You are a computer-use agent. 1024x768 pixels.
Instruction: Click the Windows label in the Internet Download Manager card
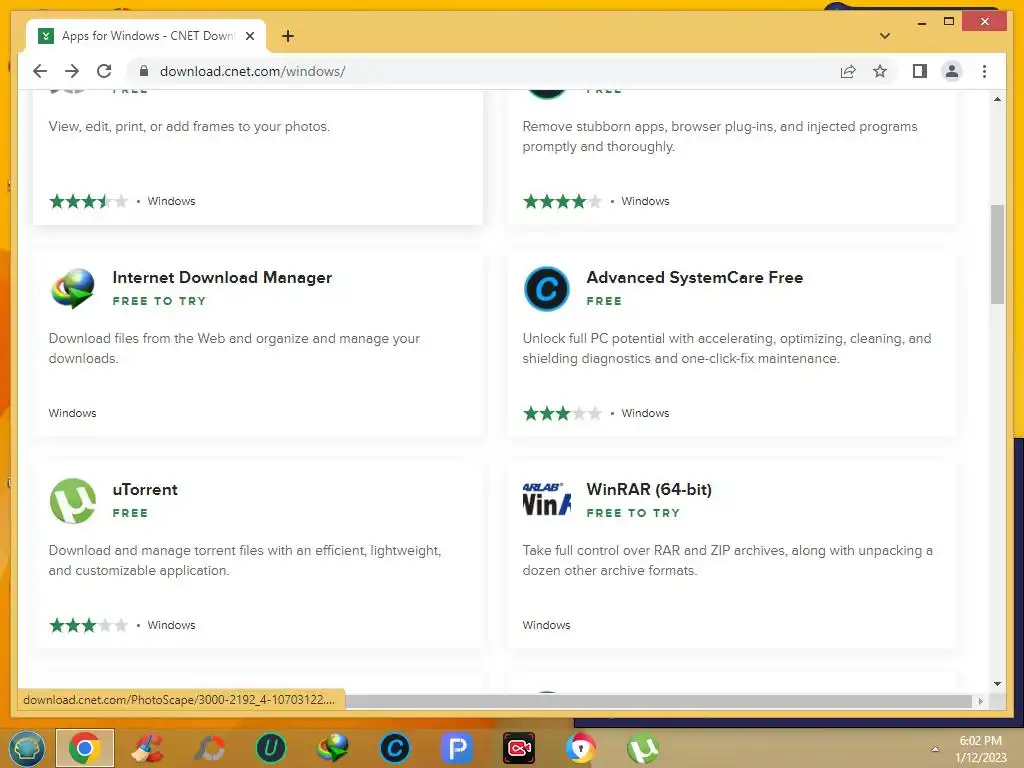click(72, 413)
